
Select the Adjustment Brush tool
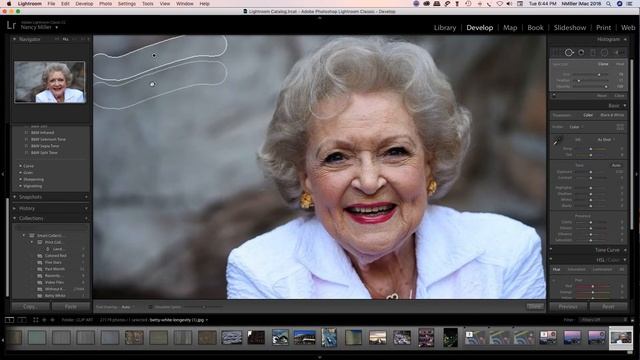click(x=618, y=53)
